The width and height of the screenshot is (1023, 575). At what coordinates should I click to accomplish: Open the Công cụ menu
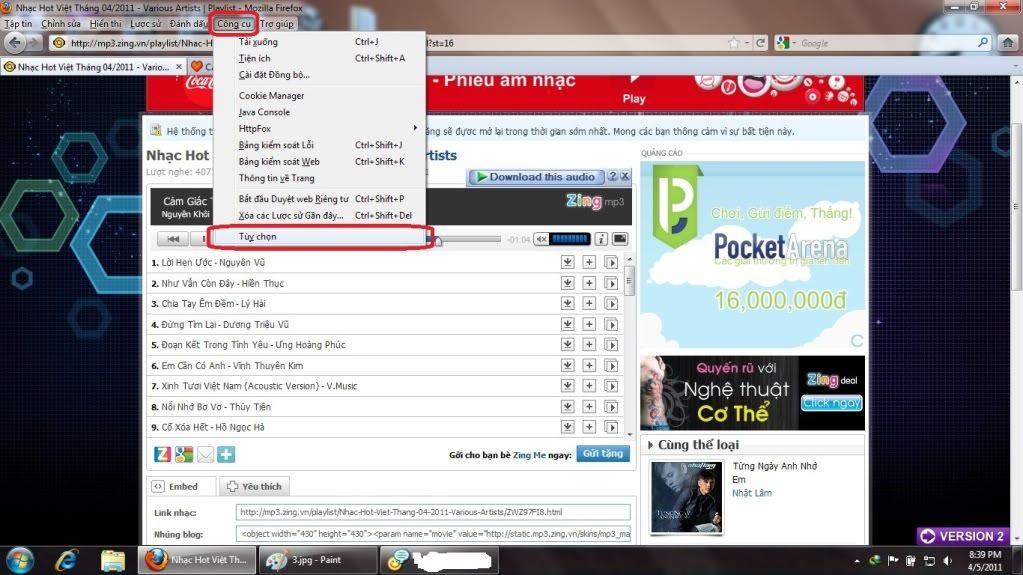click(234, 23)
